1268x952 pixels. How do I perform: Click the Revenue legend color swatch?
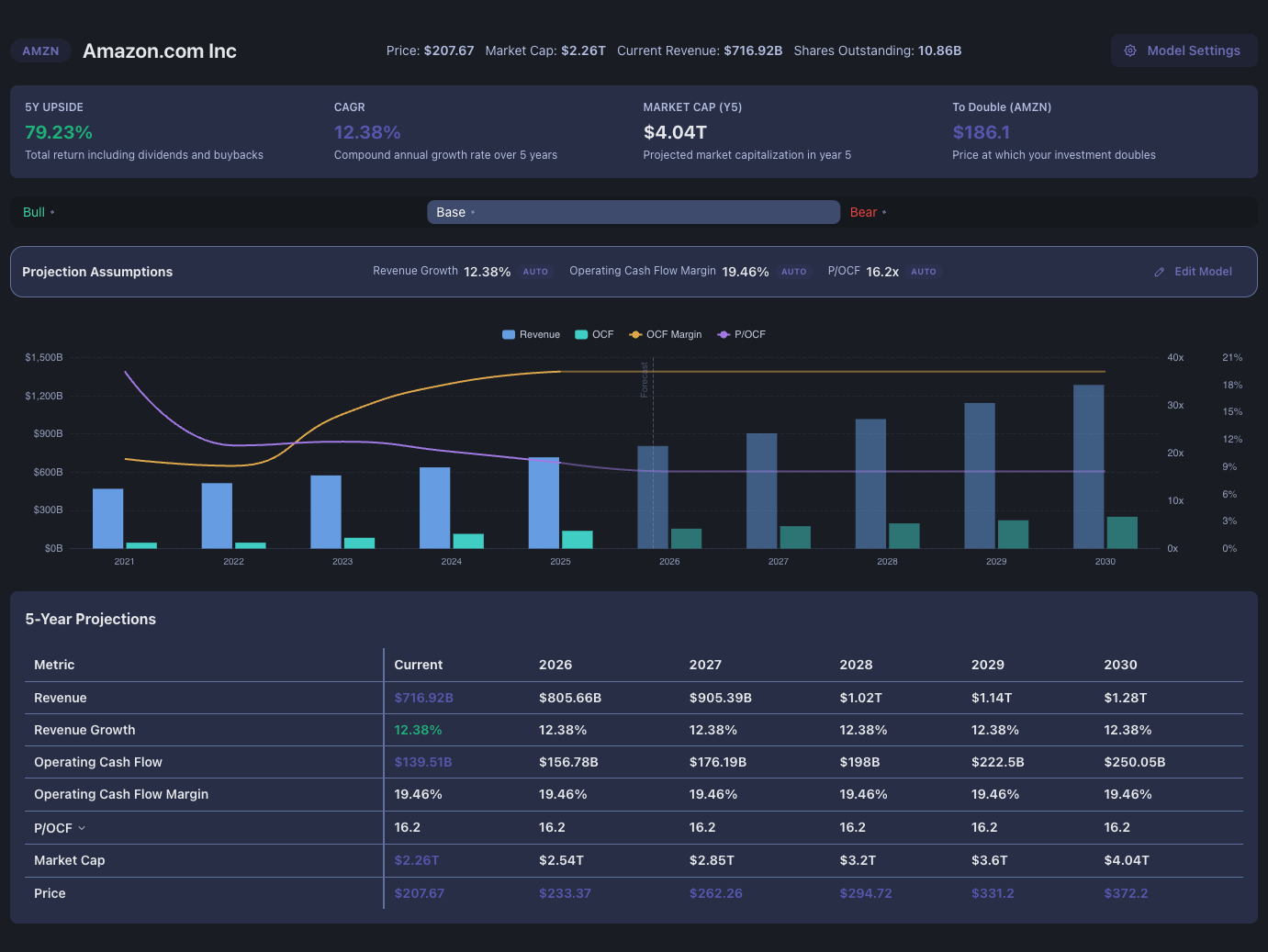click(508, 334)
